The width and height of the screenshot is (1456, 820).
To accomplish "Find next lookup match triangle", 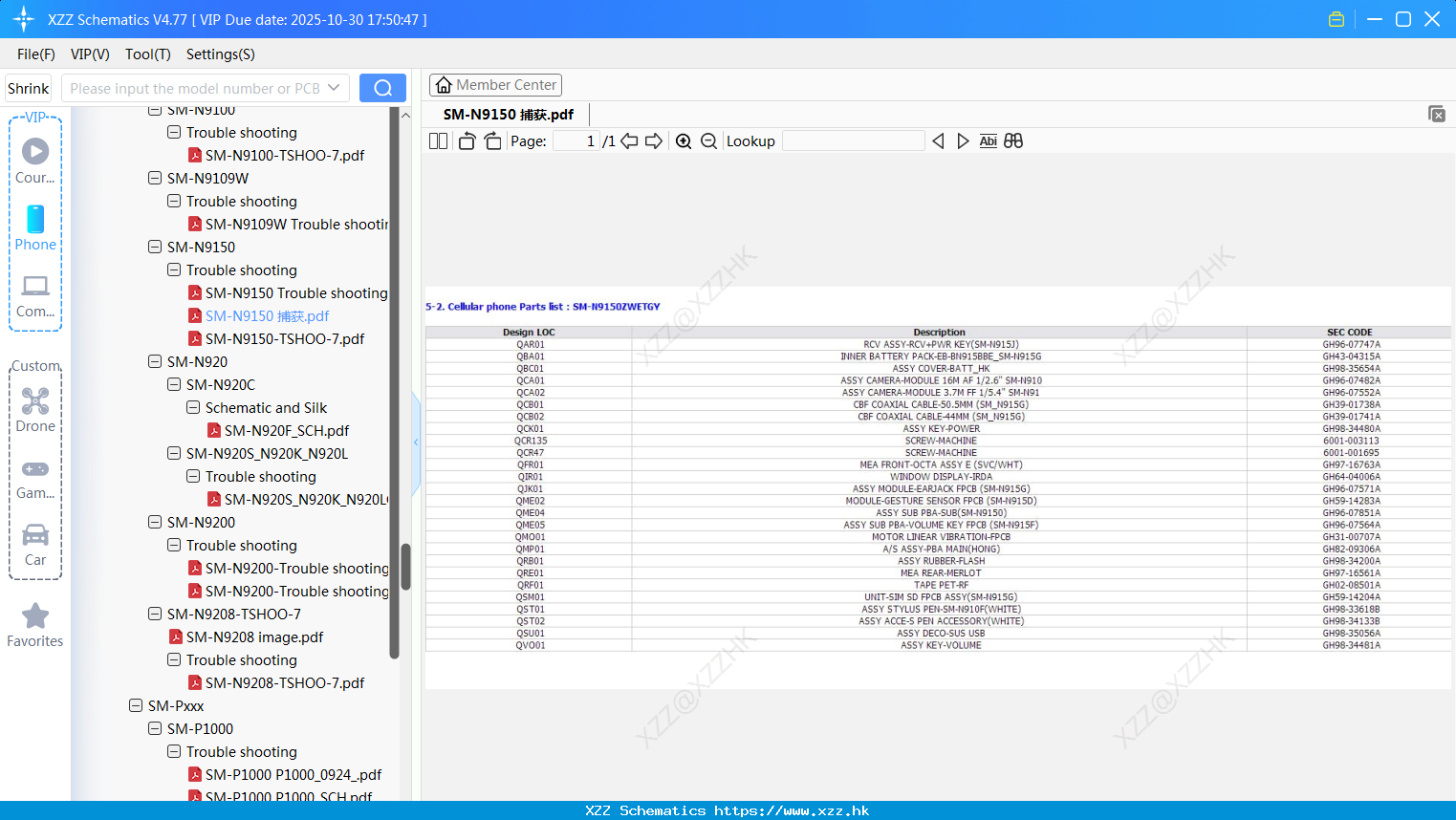I will pyautogui.click(x=963, y=140).
